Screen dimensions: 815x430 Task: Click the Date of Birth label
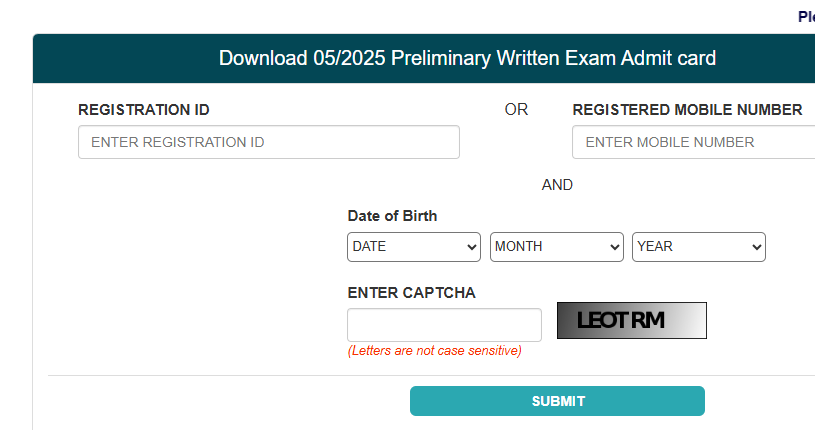392,216
